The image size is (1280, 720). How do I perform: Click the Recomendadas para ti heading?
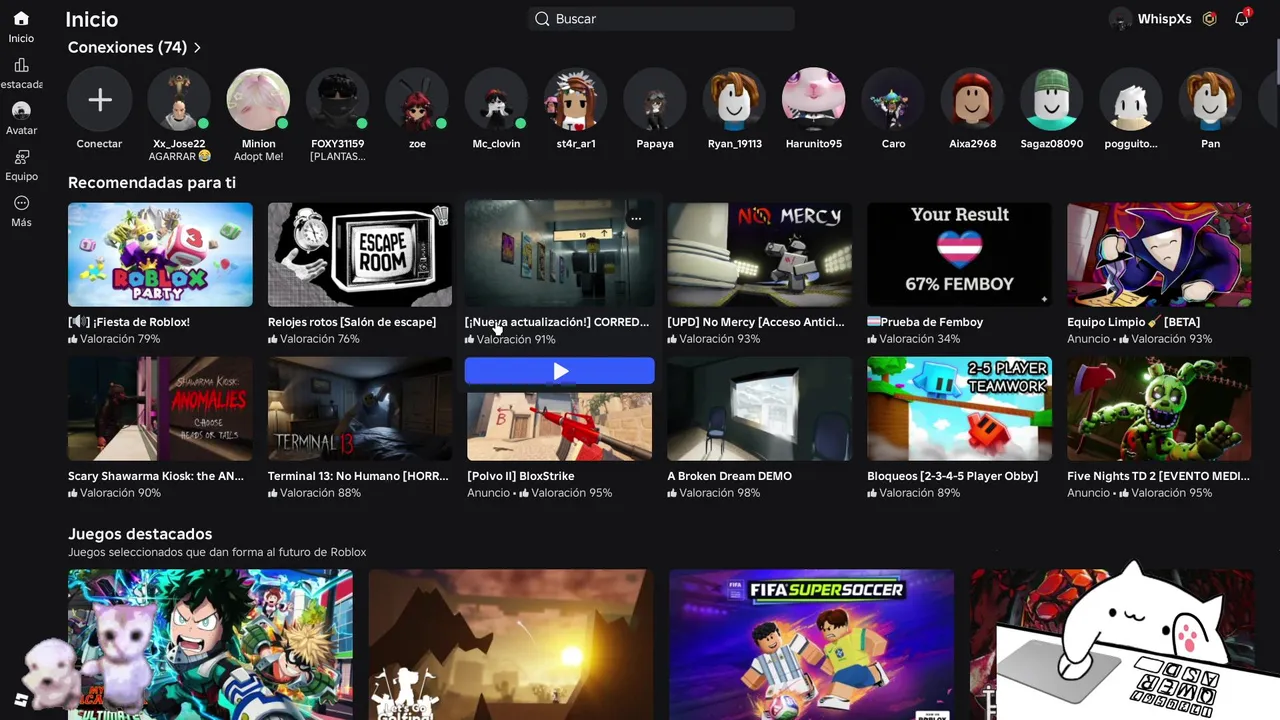click(152, 183)
